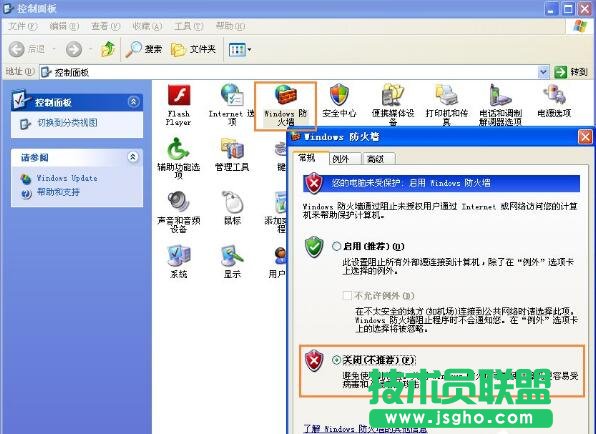
Task: Open the 管理工具 icon
Action: pyautogui.click(x=232, y=155)
